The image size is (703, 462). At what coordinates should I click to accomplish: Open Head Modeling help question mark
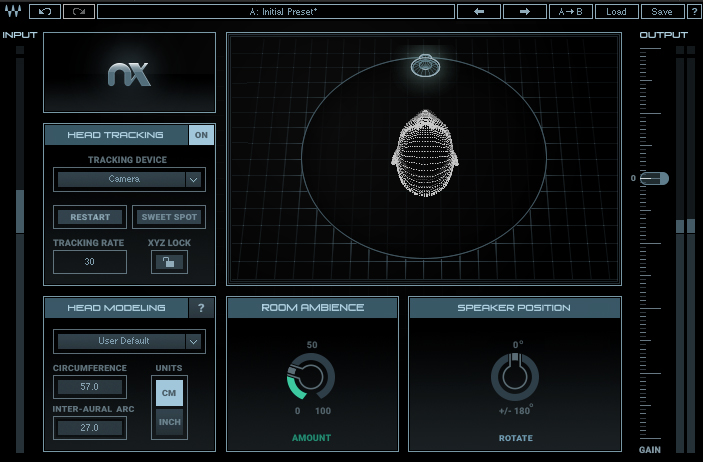coord(201,308)
